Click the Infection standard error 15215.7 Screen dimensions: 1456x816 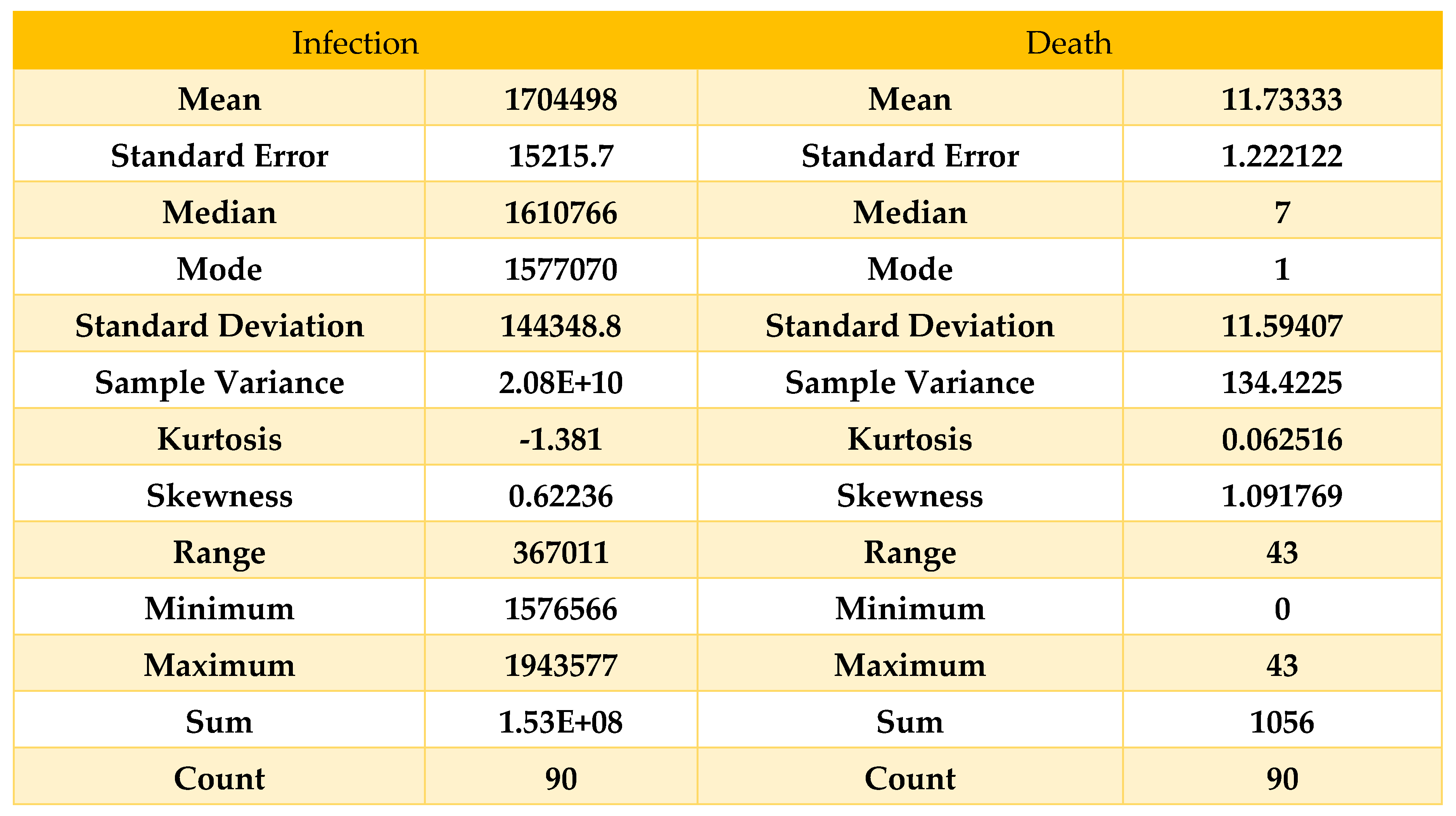coord(561,156)
